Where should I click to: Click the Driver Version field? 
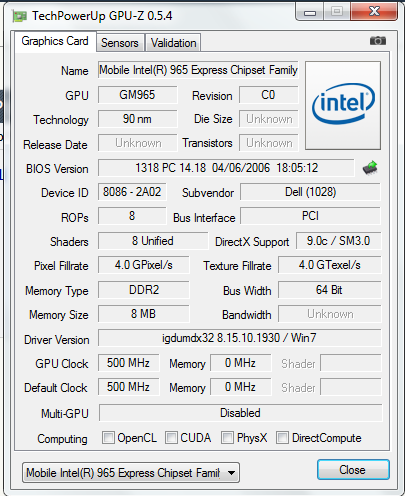(x=239, y=338)
